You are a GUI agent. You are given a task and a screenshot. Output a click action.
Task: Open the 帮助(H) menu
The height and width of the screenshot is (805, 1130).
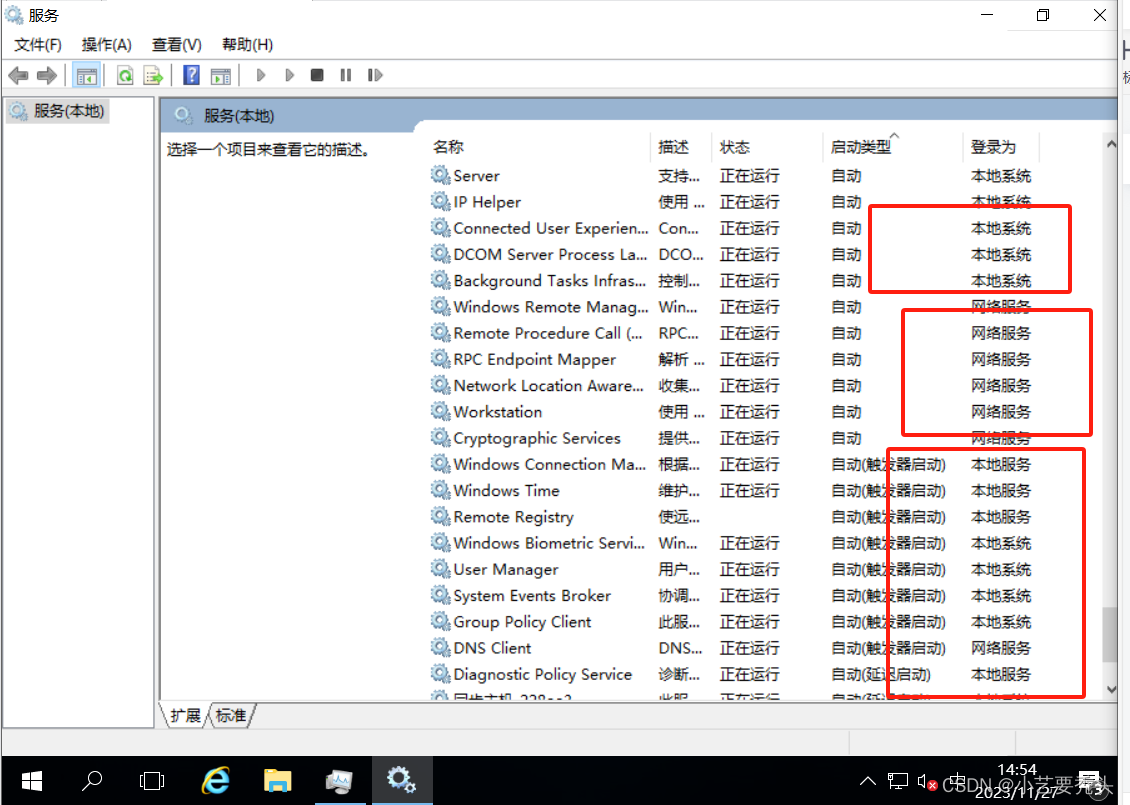(x=247, y=45)
